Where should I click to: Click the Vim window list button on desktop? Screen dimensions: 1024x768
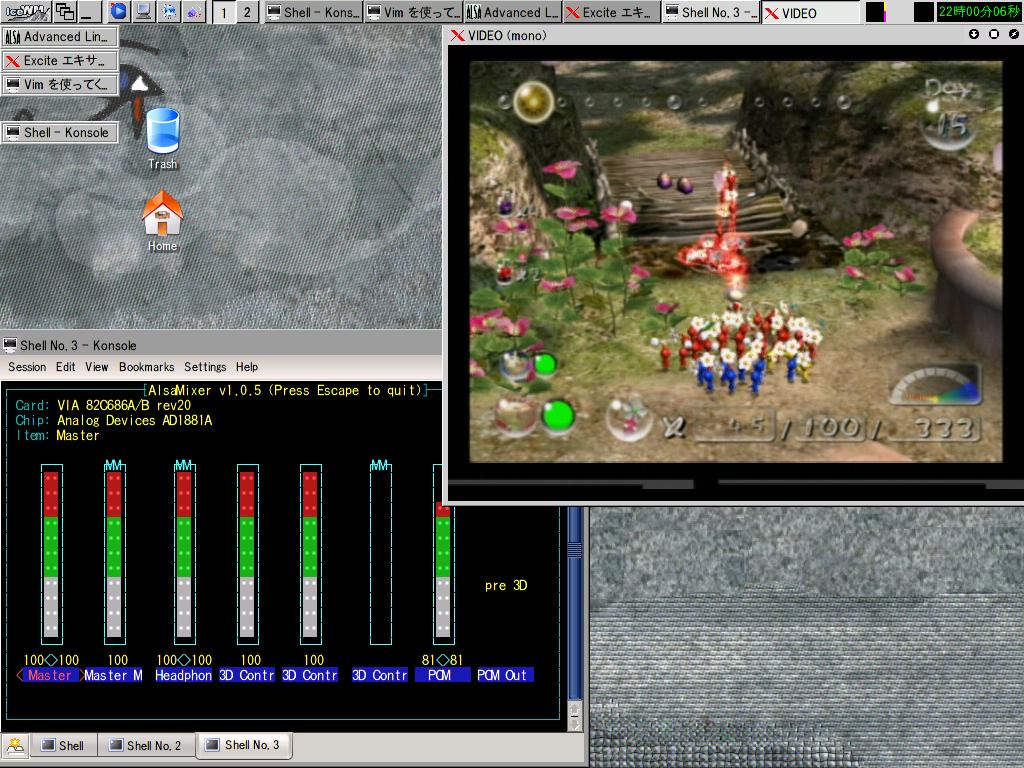[x=60, y=84]
